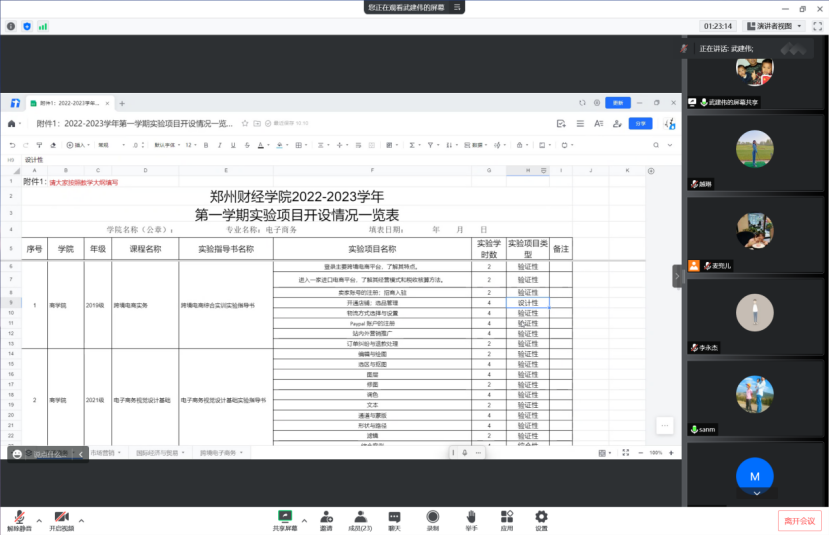Open cell Borders tool
Viewport: 830px width, 535px height.
(299, 145)
